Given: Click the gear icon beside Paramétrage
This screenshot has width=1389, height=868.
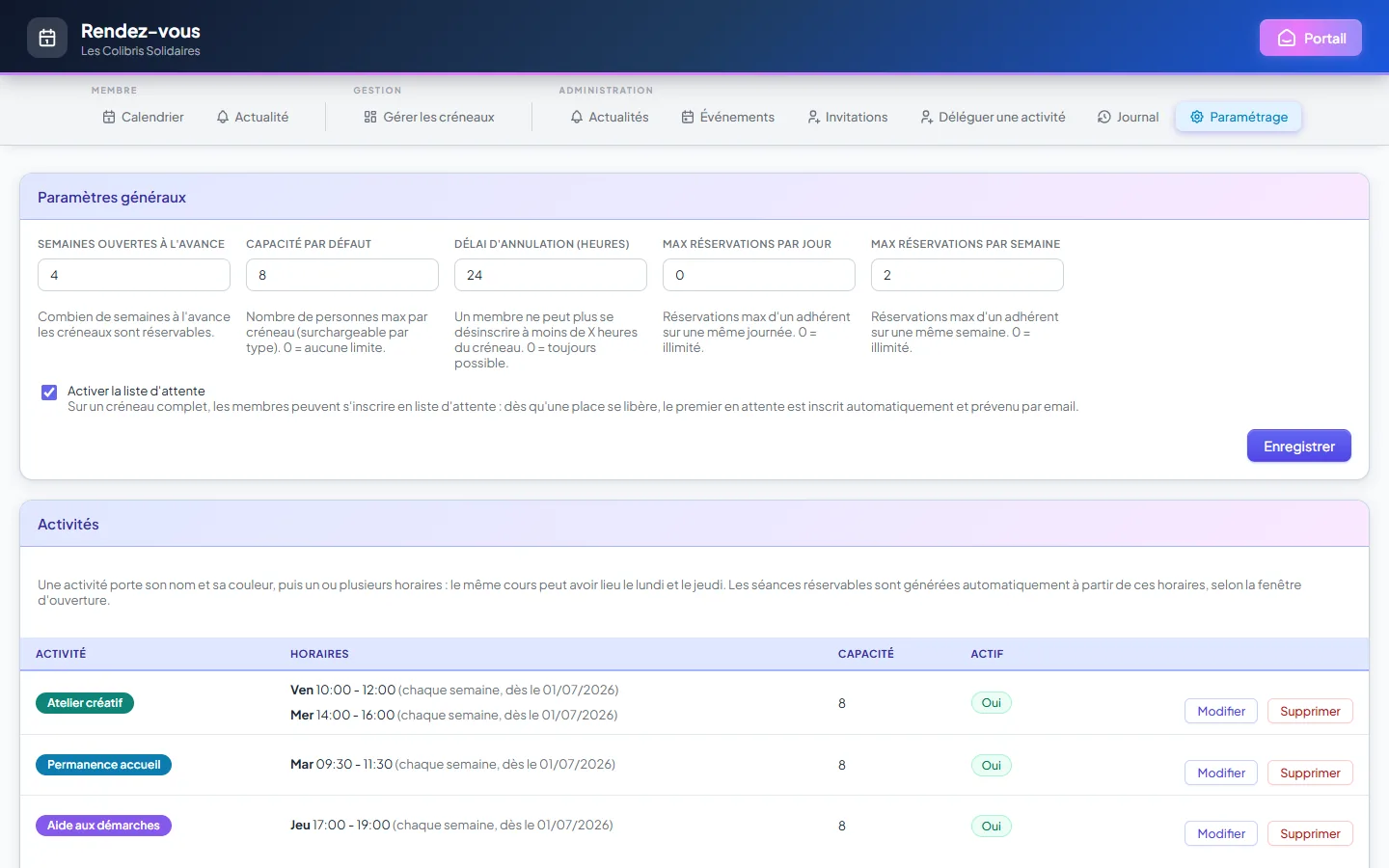Looking at the screenshot, I should click(1197, 117).
